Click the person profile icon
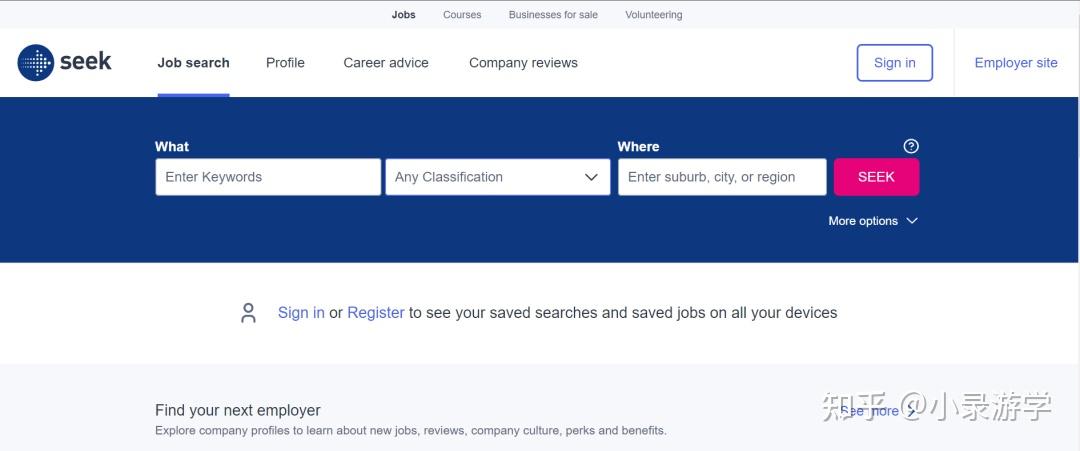This screenshot has height=451, width=1080. [248, 313]
